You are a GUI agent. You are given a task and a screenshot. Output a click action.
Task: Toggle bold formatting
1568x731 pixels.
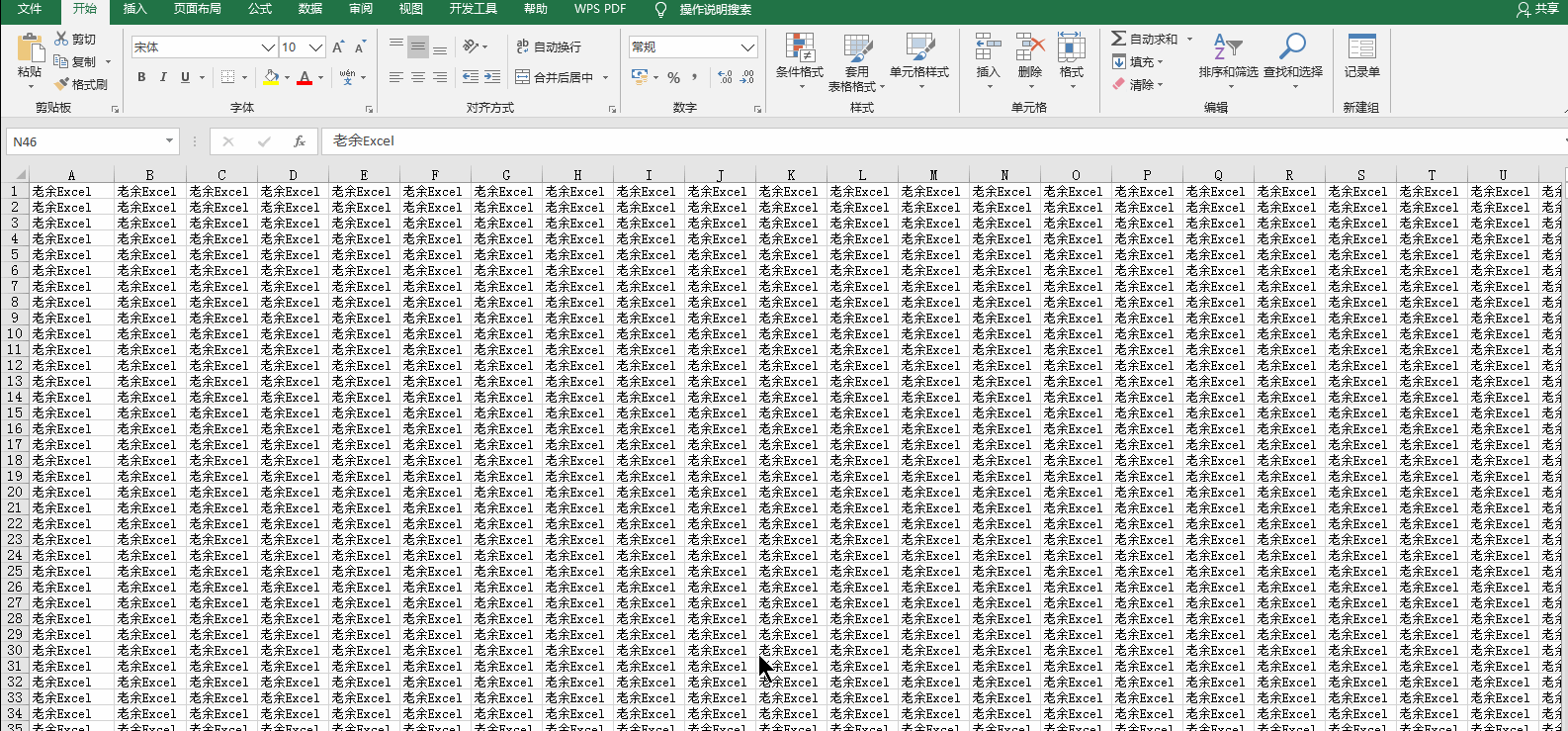click(141, 77)
